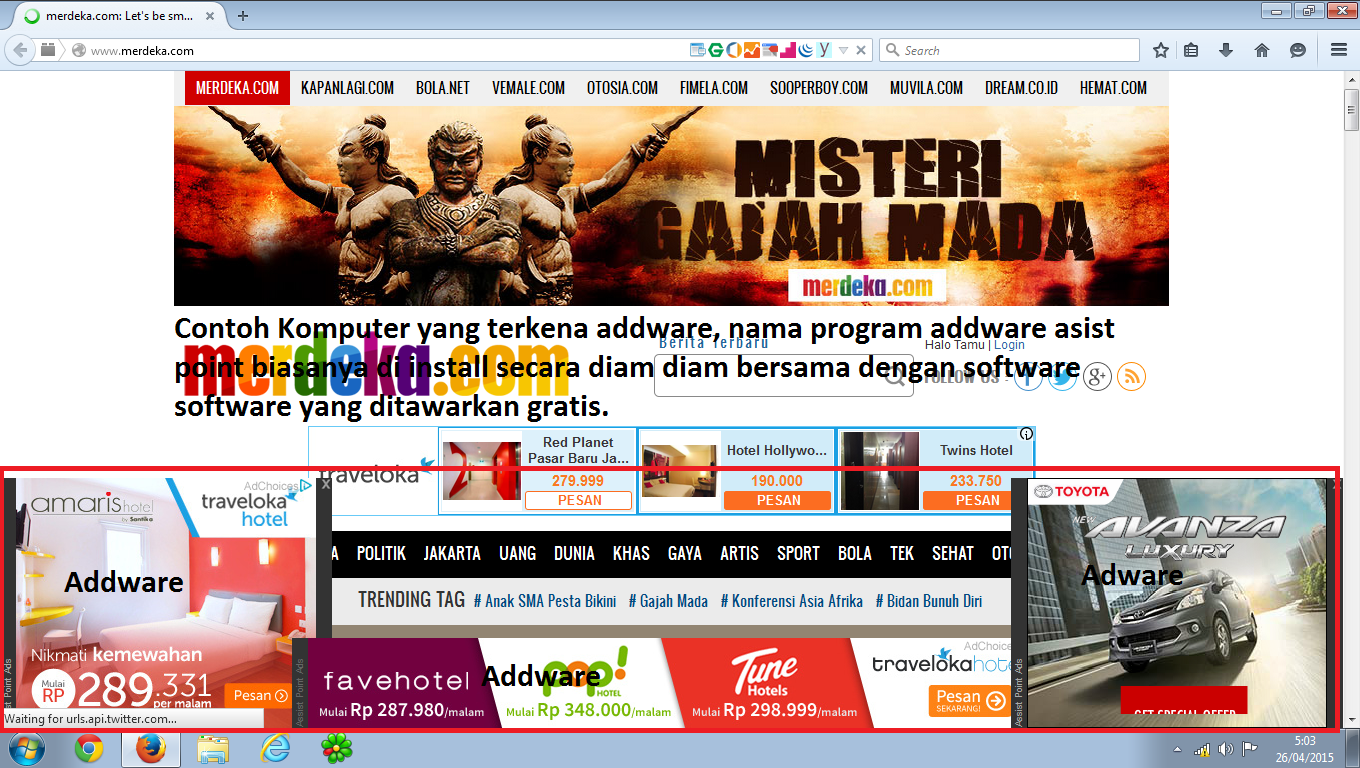The image size is (1360, 768).
Task: Click the stop loading X in address bar
Action: coord(861,50)
